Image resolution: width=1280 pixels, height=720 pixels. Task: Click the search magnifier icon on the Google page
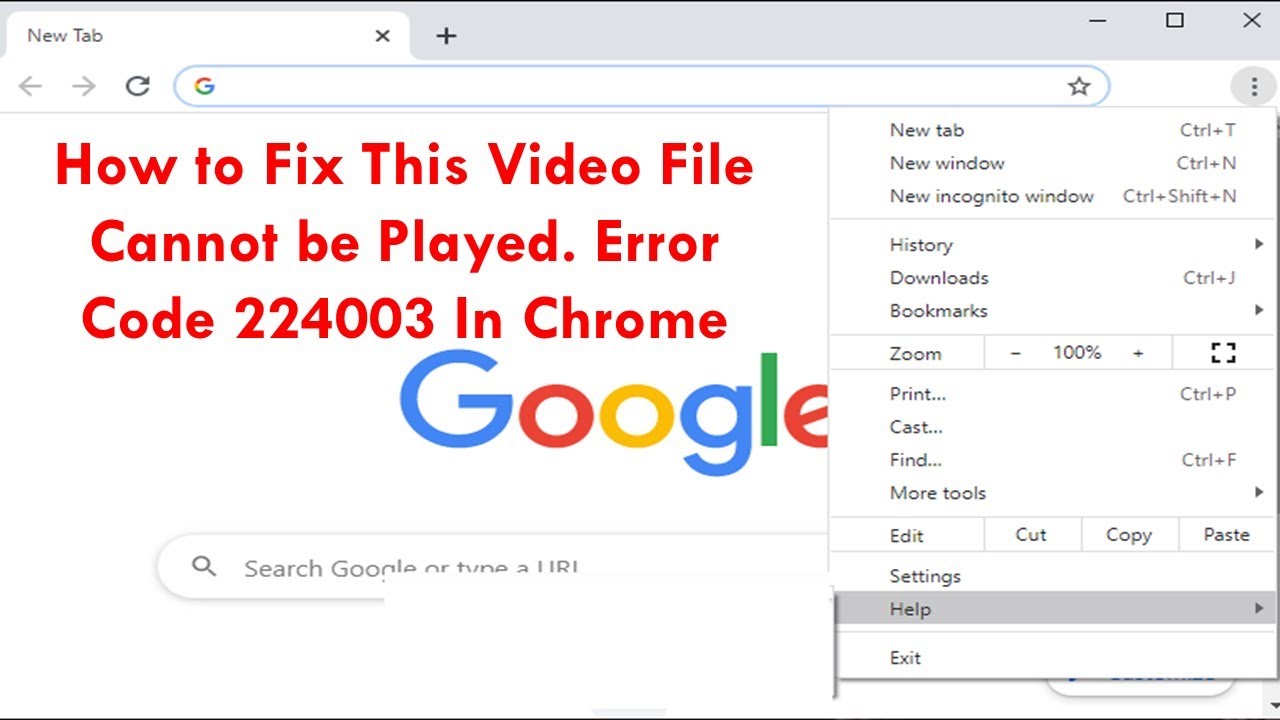[x=204, y=567]
